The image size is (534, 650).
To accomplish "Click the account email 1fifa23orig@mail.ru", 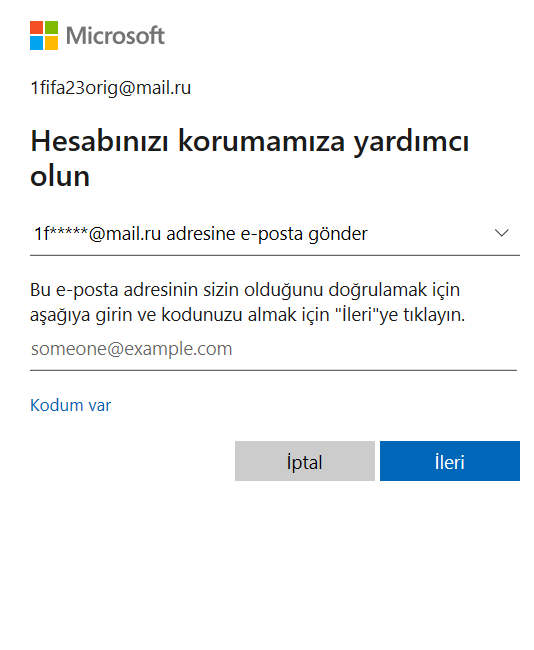I will point(111,88).
